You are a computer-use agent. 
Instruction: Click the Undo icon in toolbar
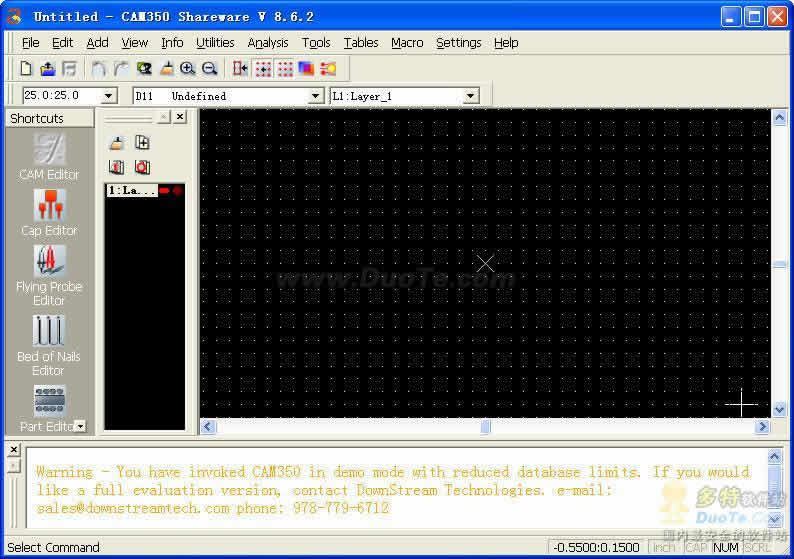click(x=98, y=68)
